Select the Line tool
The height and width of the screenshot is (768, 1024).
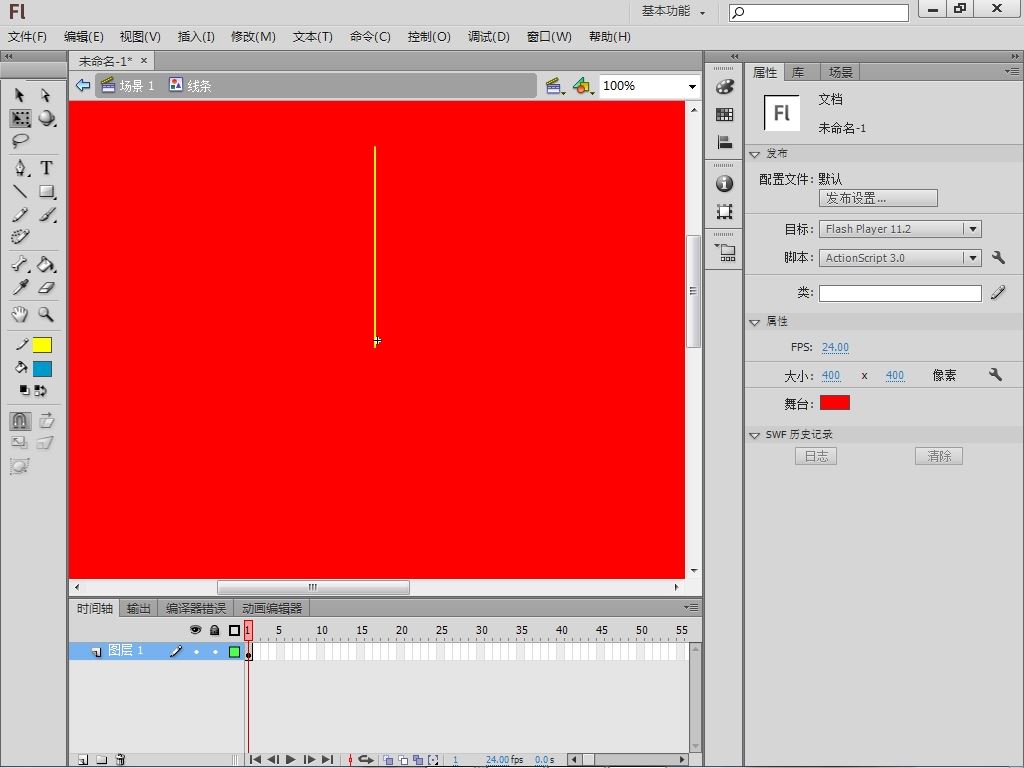20,191
